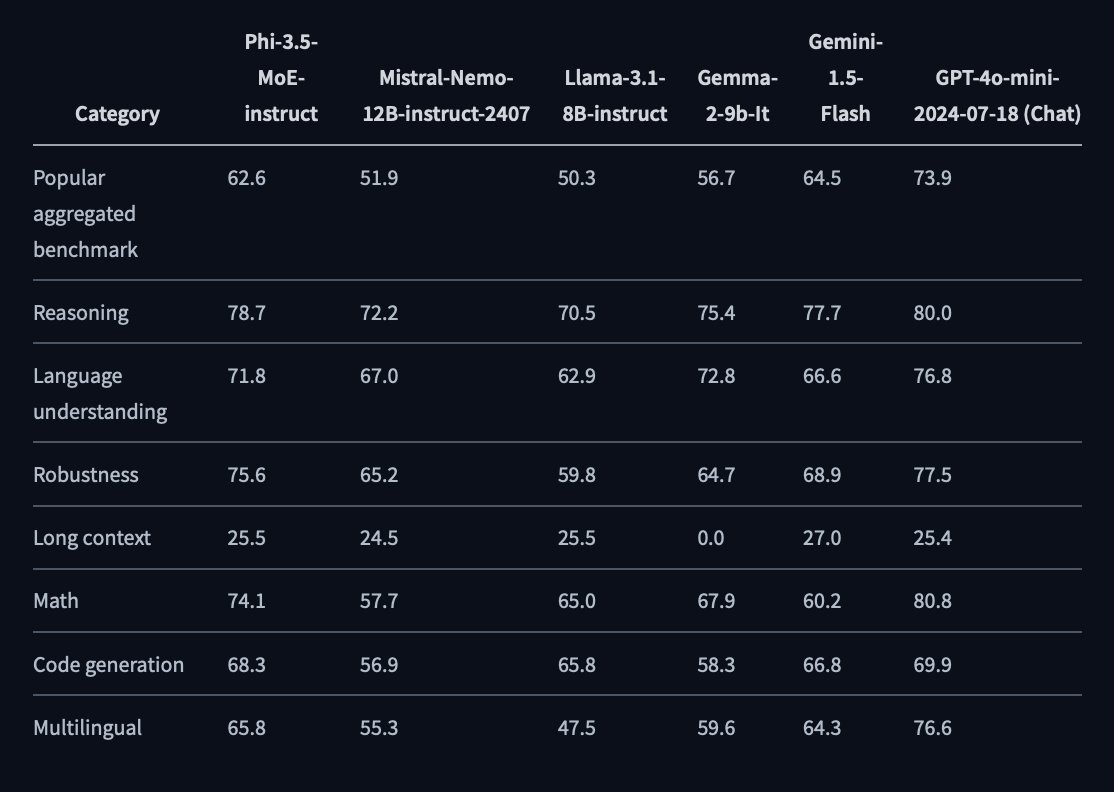Click the Category column header
Image resolution: width=1114 pixels, height=792 pixels.
pos(117,114)
